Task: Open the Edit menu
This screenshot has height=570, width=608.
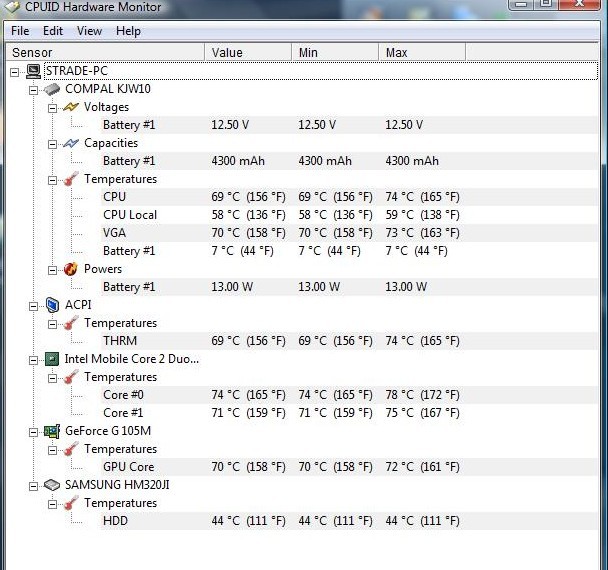Action: (x=53, y=31)
